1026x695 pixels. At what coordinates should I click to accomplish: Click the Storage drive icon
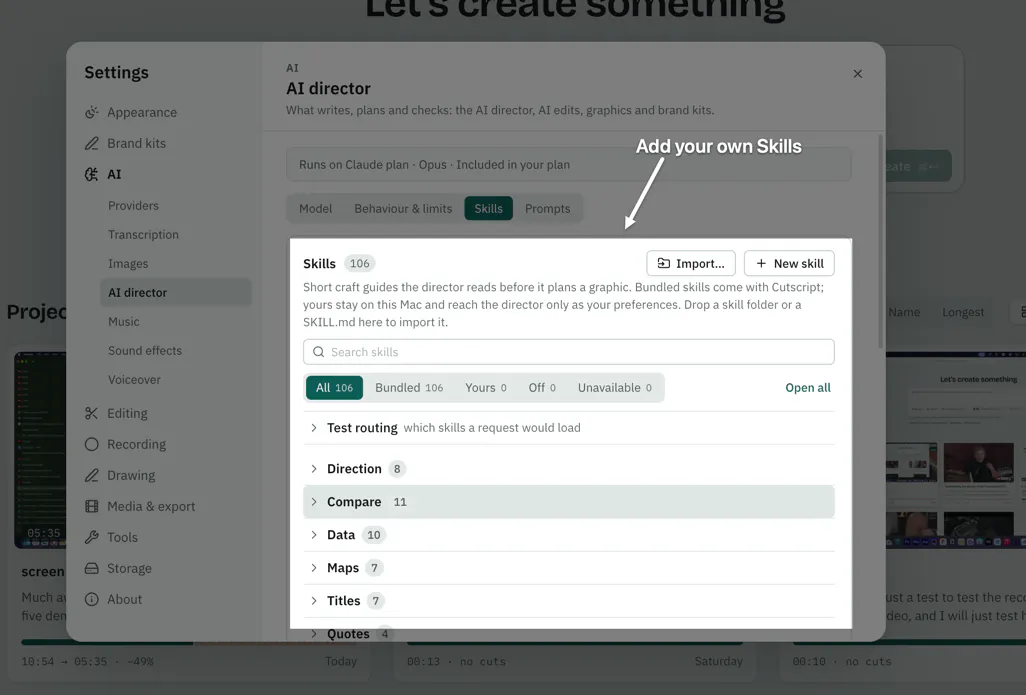click(x=92, y=568)
